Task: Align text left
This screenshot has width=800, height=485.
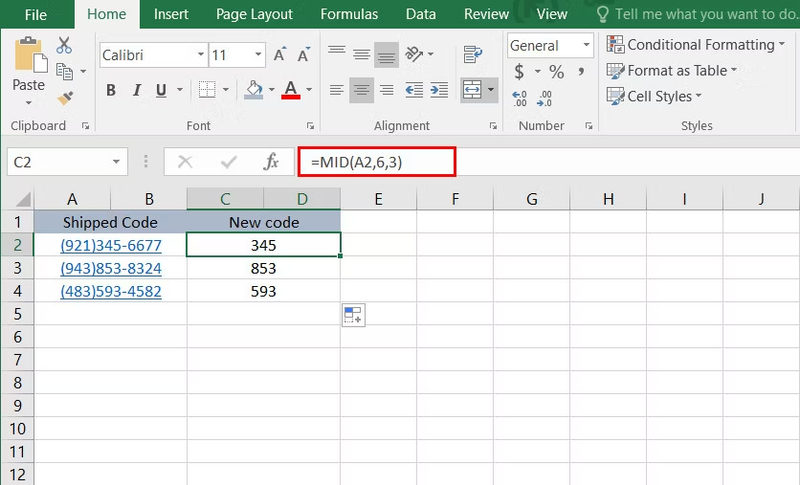Action: coord(337,90)
